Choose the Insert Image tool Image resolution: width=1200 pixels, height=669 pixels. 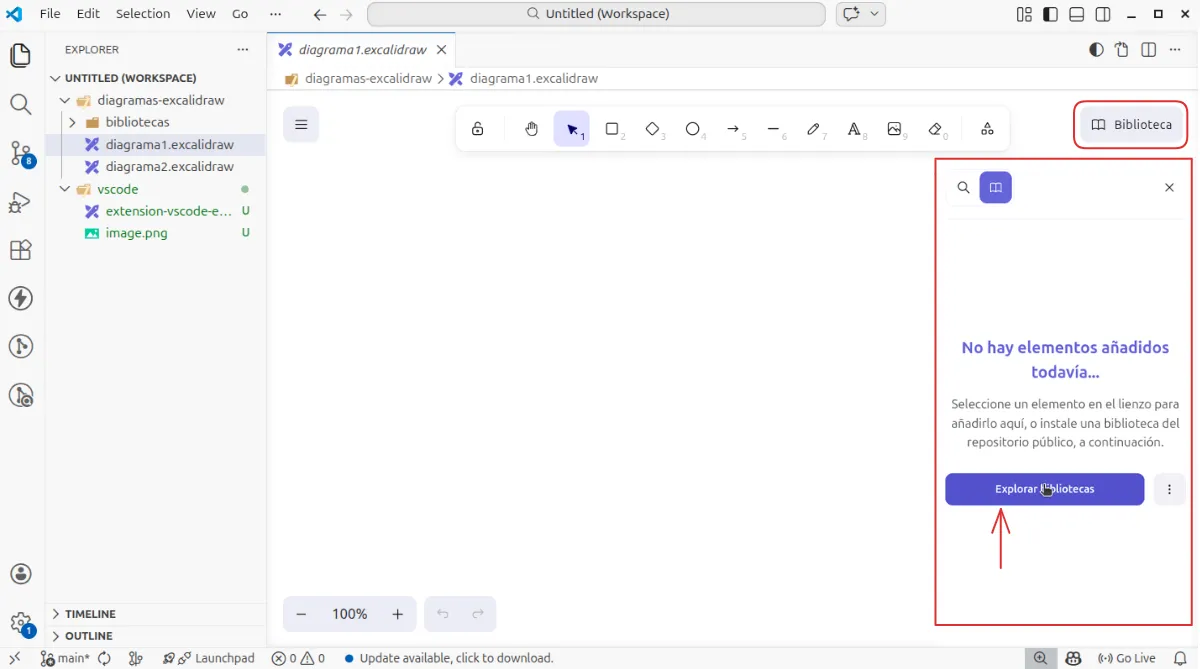point(894,129)
